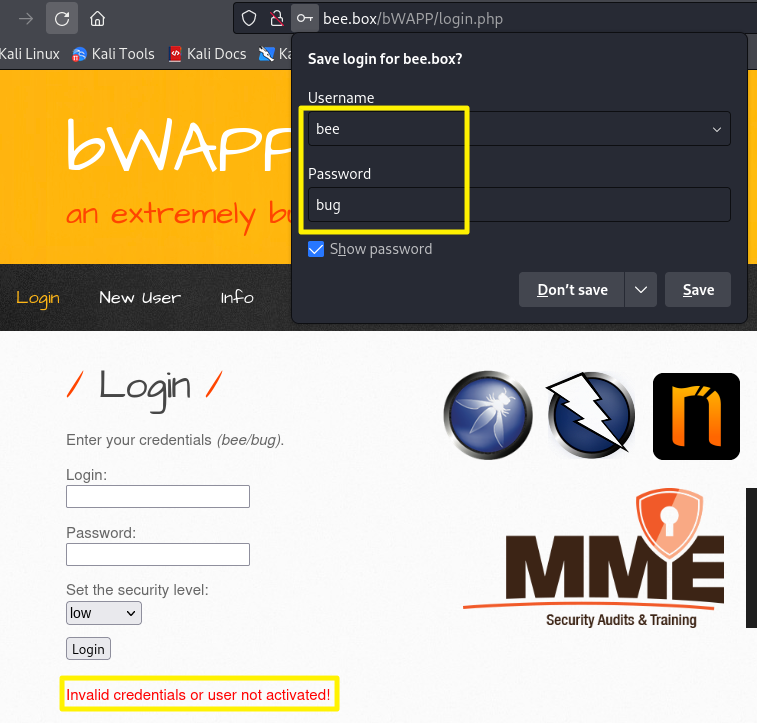Click the ZAP lightning bolt logo

[x=591, y=414]
